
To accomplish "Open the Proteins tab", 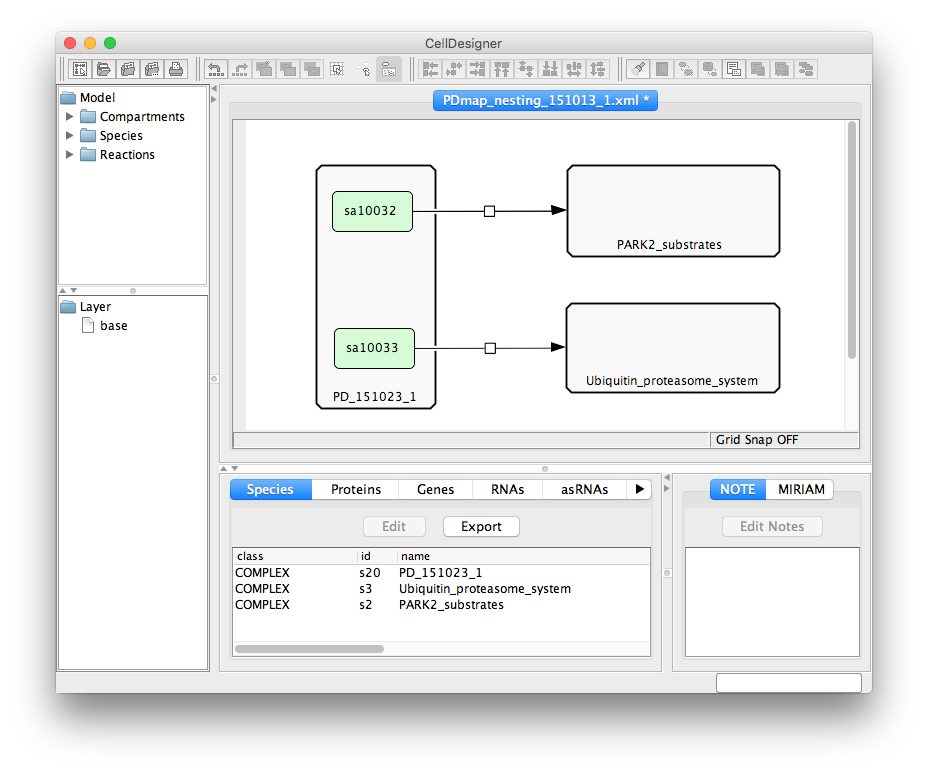I will point(356,489).
